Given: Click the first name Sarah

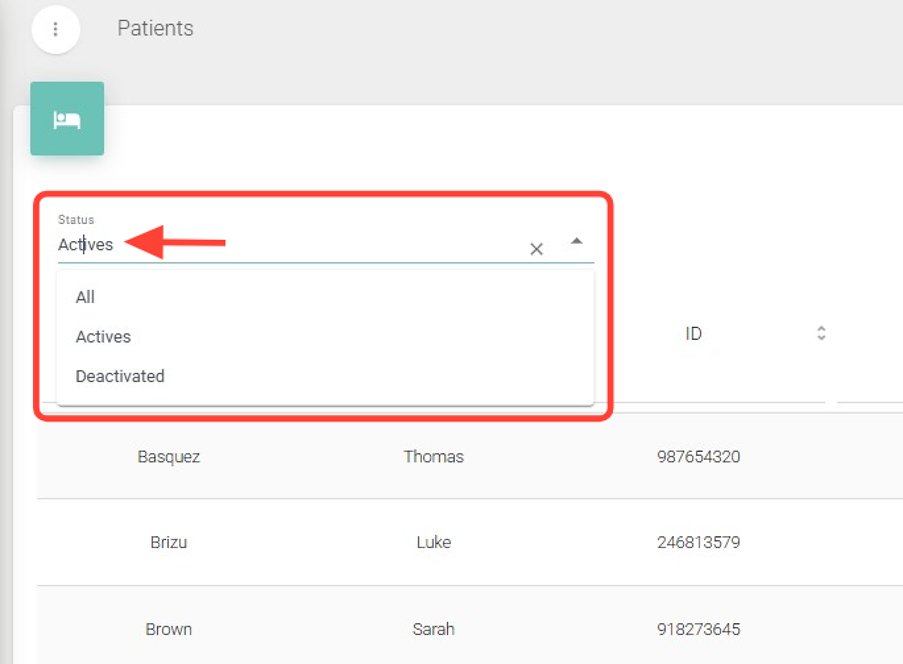Looking at the screenshot, I should coord(434,629).
